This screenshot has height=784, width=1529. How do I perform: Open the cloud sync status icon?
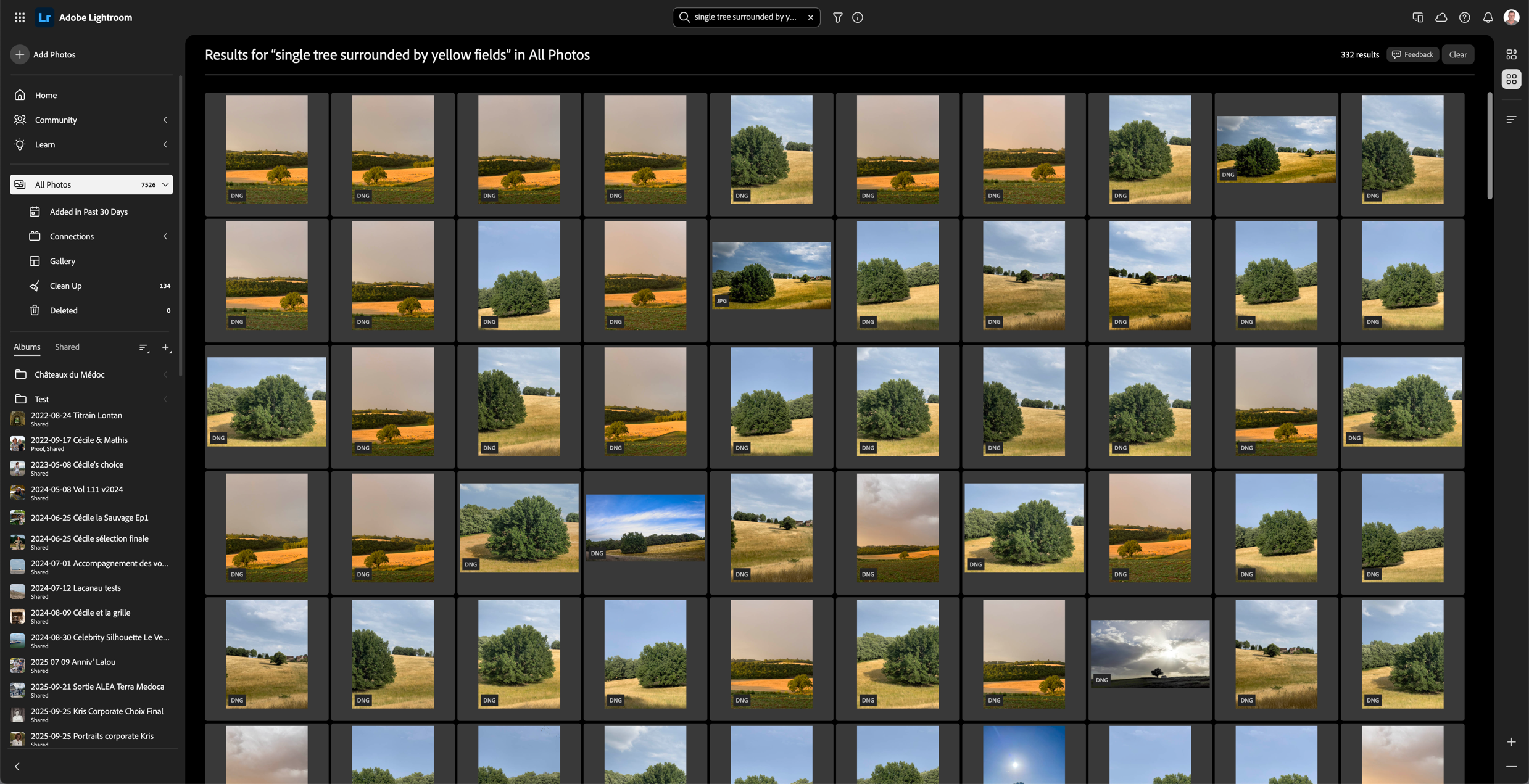[1441, 17]
